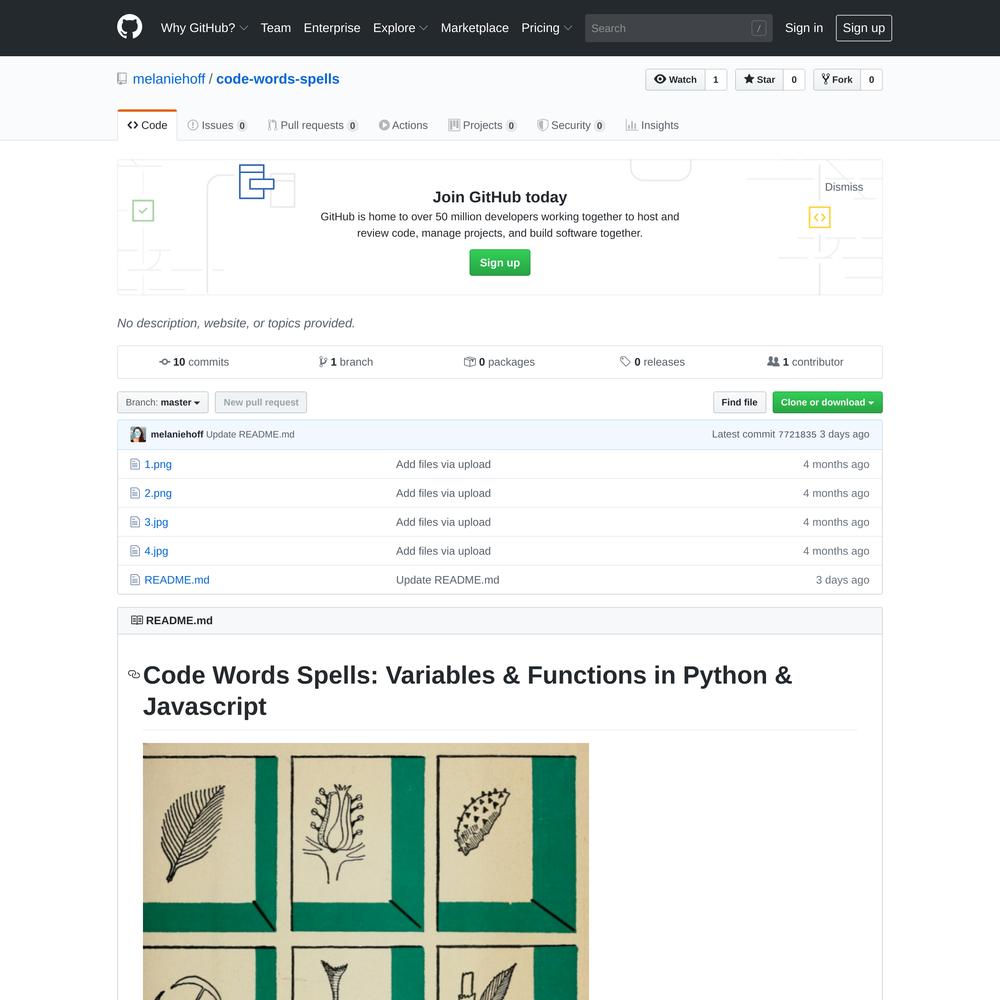This screenshot has width=1000, height=1000.
Task: Switch to the Pull requests tab
Action: click(x=312, y=125)
